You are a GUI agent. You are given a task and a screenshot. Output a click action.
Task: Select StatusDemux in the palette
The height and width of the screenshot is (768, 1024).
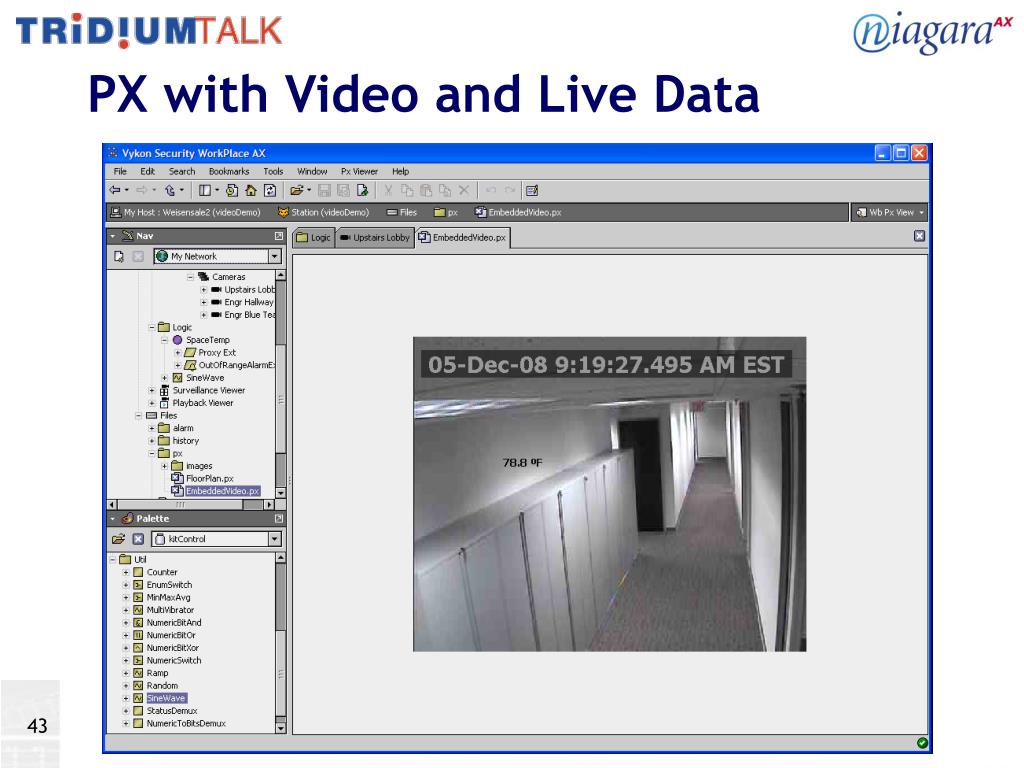[165, 711]
